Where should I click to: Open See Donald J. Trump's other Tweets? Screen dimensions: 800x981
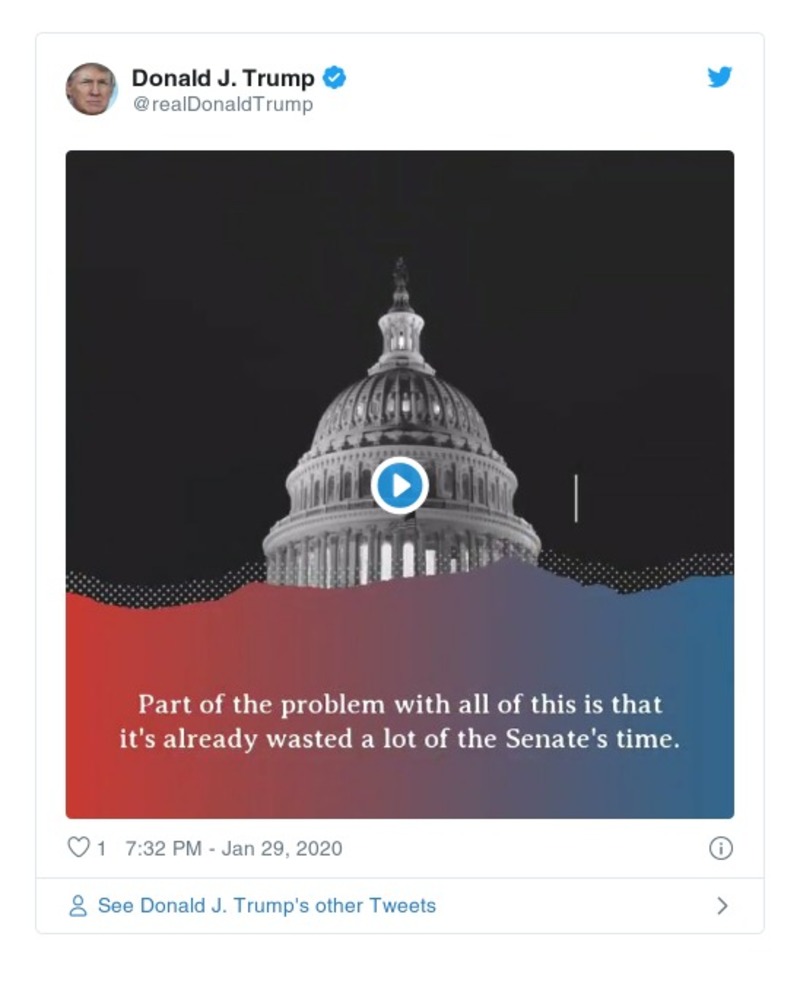[x=265, y=905]
